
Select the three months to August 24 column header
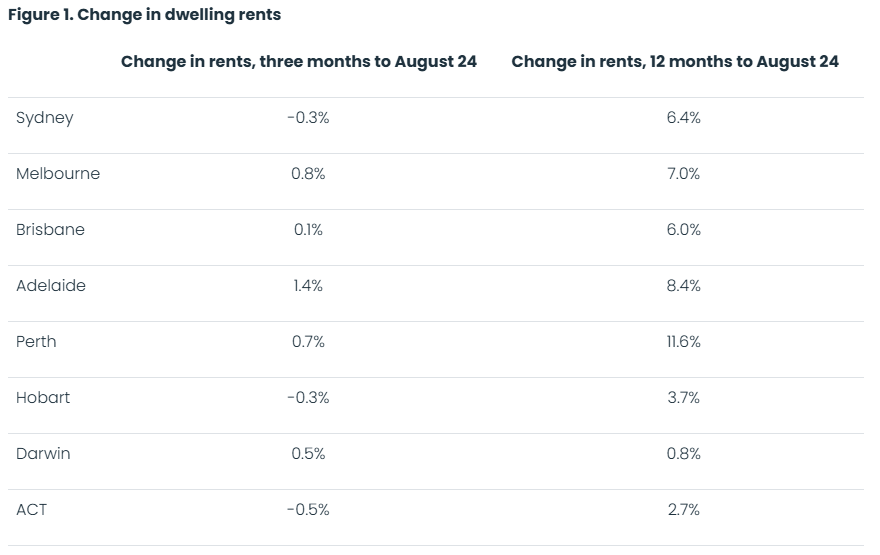[x=299, y=62]
